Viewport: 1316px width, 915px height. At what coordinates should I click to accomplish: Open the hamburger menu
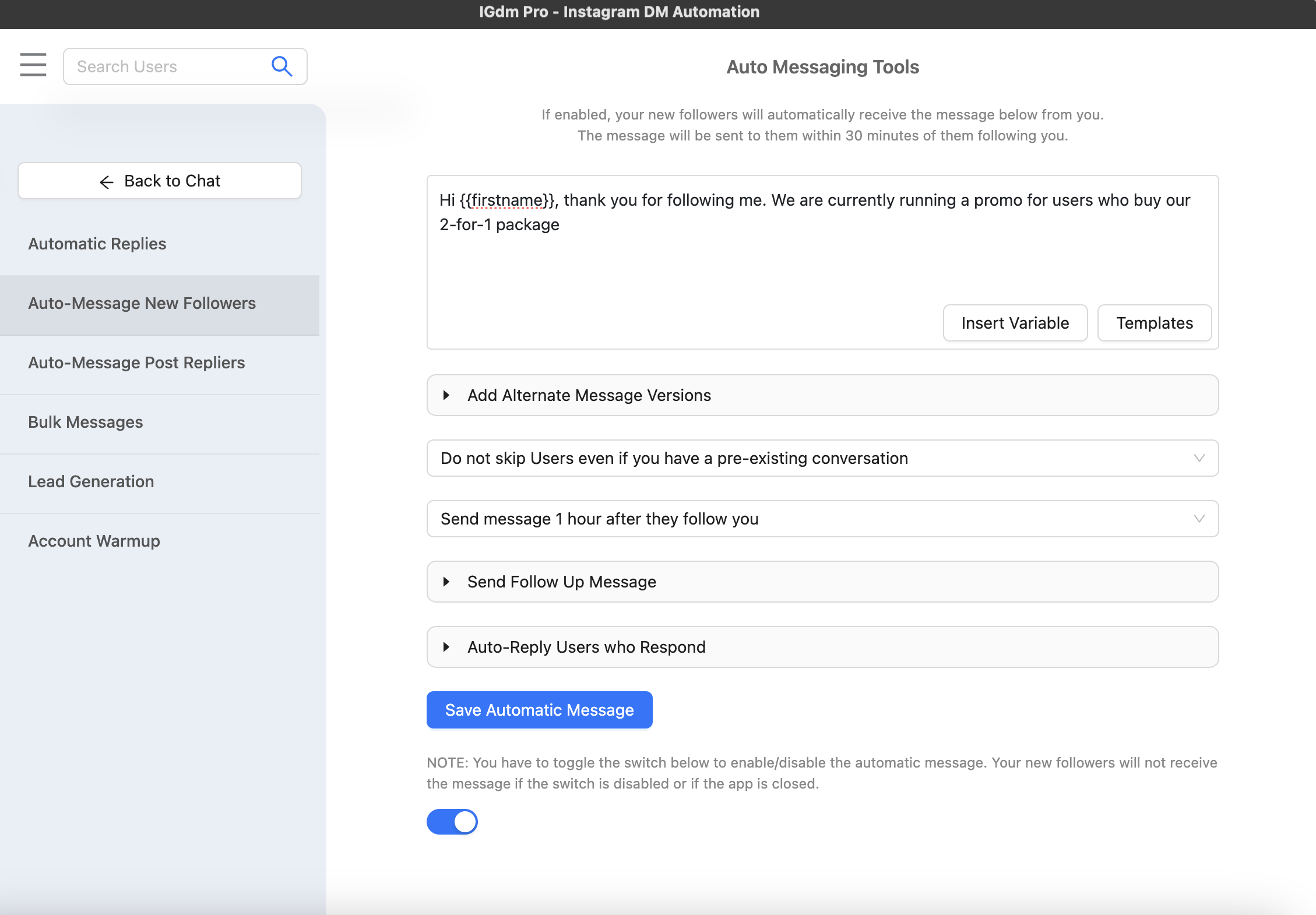coord(32,65)
